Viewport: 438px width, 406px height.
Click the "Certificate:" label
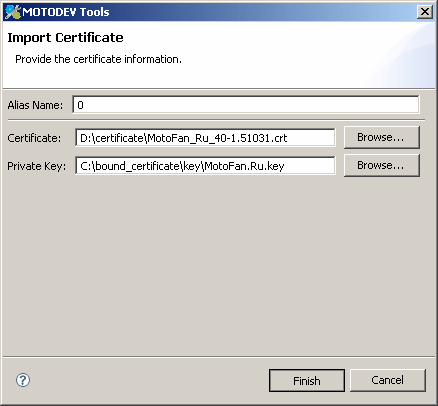point(34,138)
